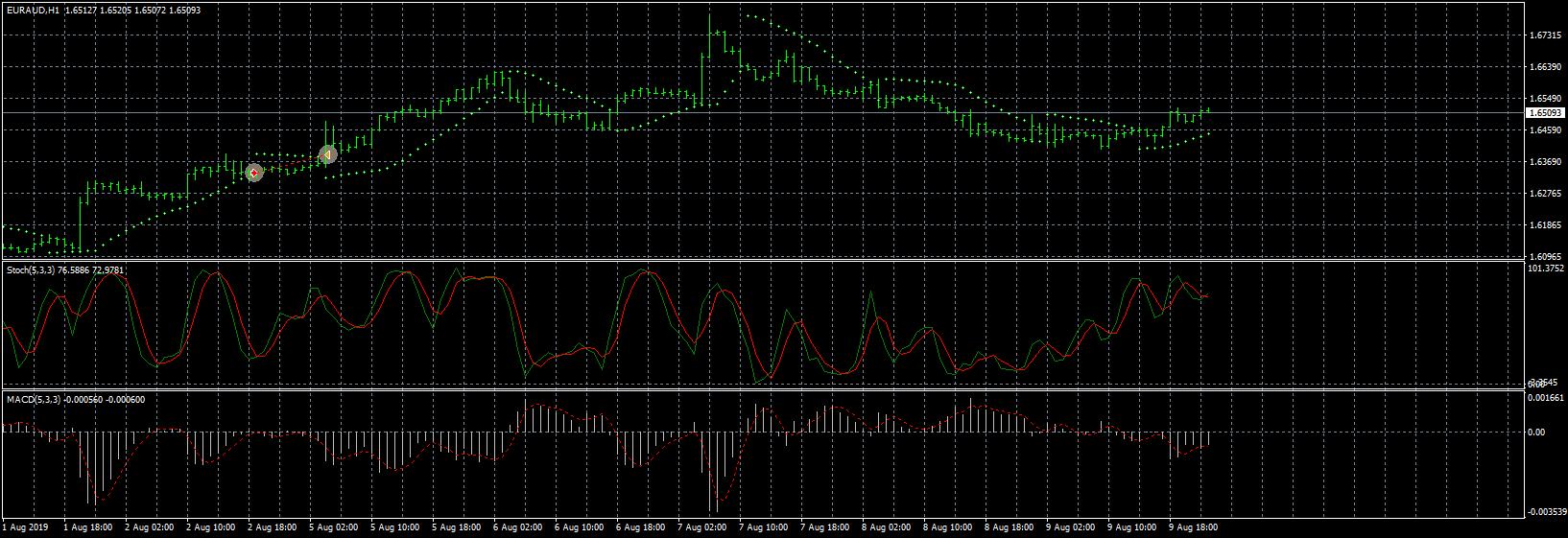
Task: Click time label 8 Aug 02:00
Action: coord(887,527)
